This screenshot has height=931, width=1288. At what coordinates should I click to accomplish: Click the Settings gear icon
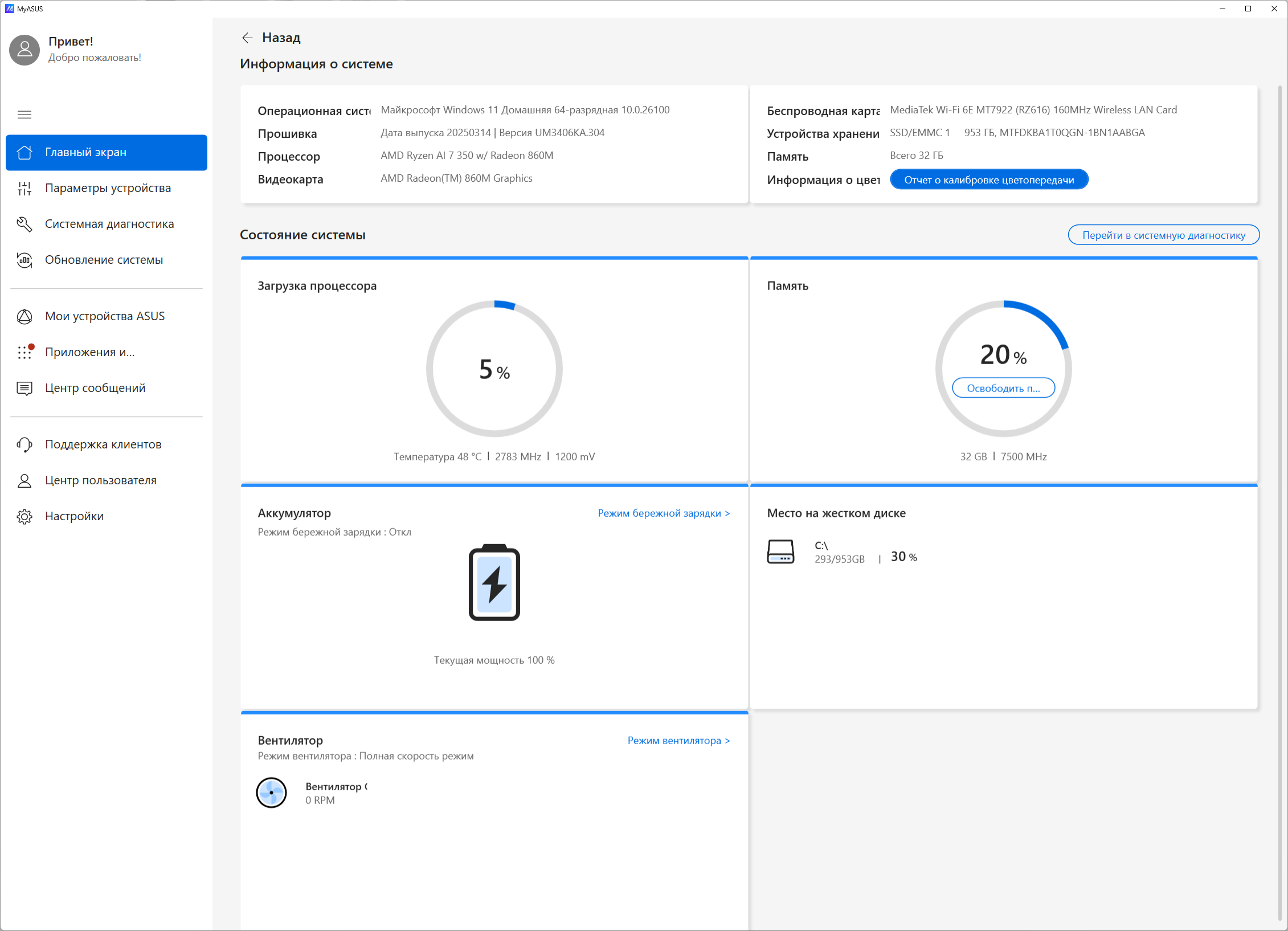[24, 516]
